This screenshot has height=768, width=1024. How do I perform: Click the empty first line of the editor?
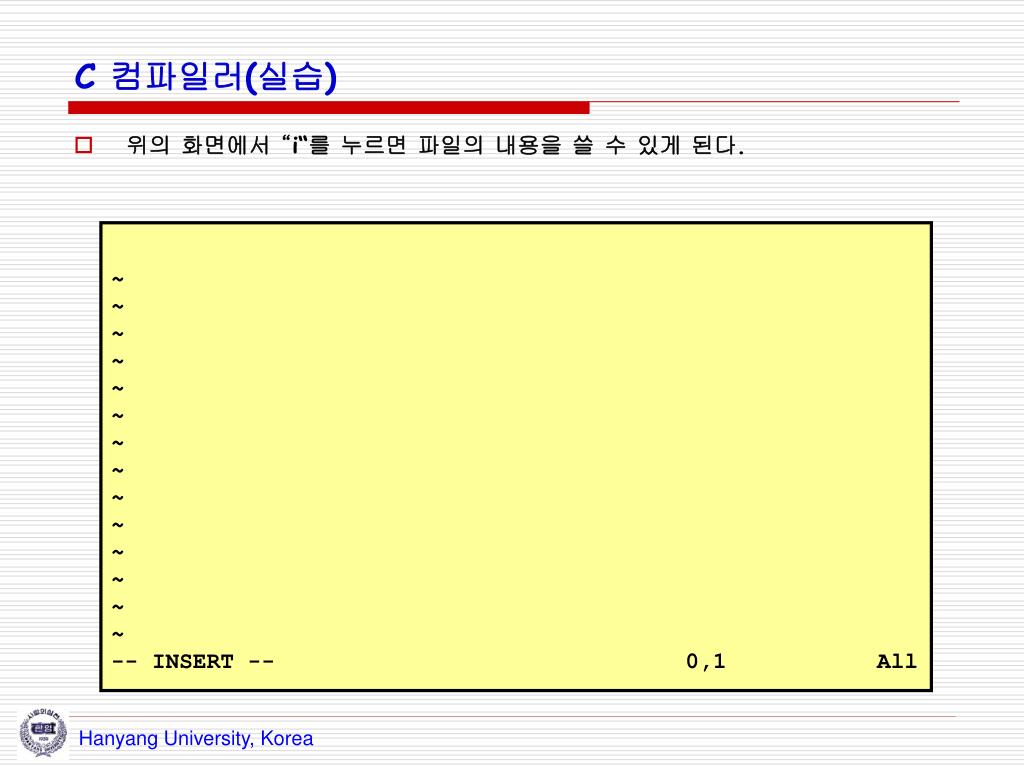click(x=516, y=251)
